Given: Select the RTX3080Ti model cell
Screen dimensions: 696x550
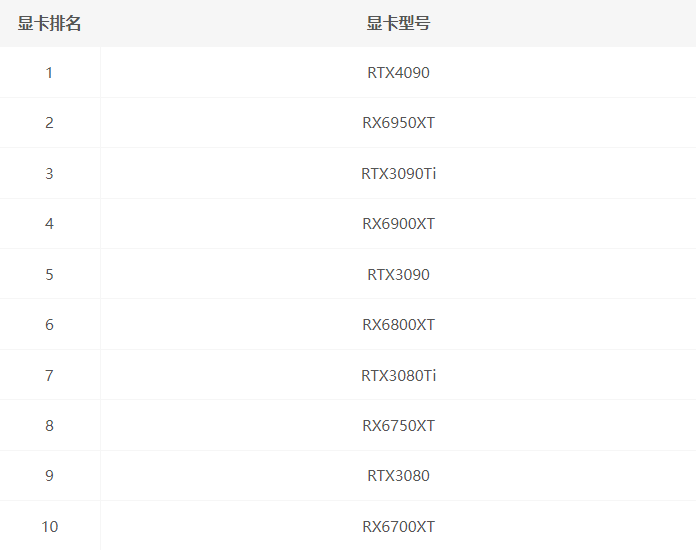Looking at the screenshot, I should click(398, 375).
